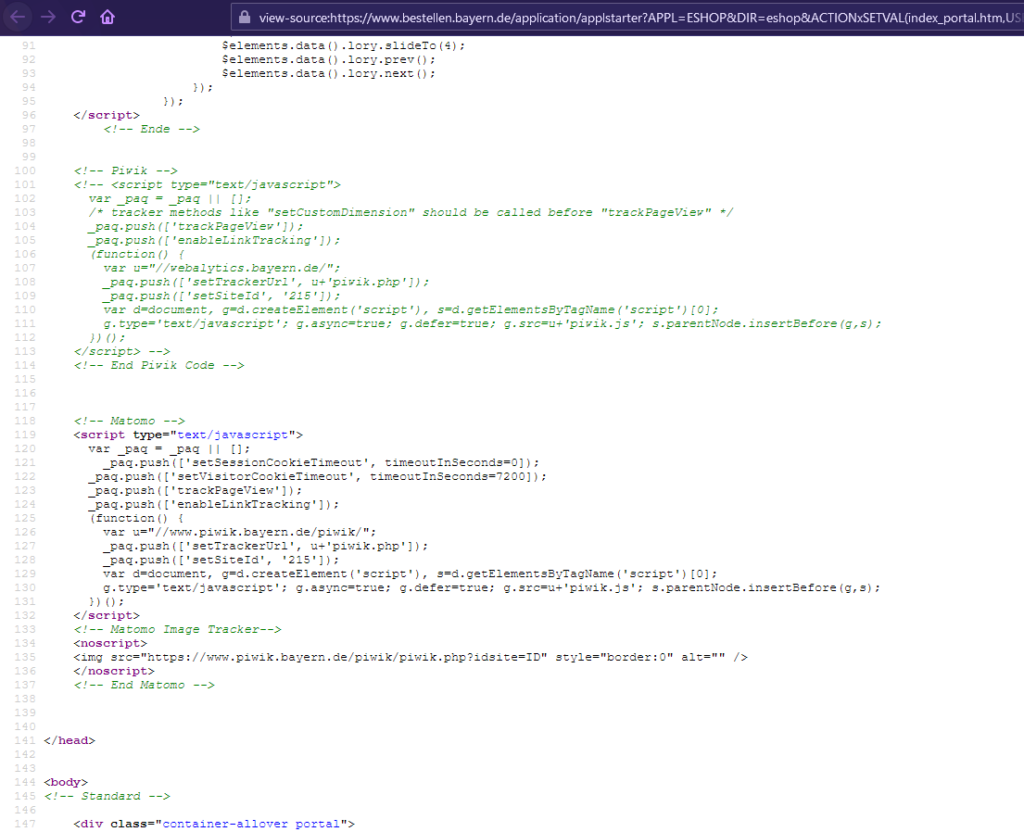This screenshot has width=1024, height=832.
Task: Click the closing </script> tag on line 96
Action: (106, 115)
